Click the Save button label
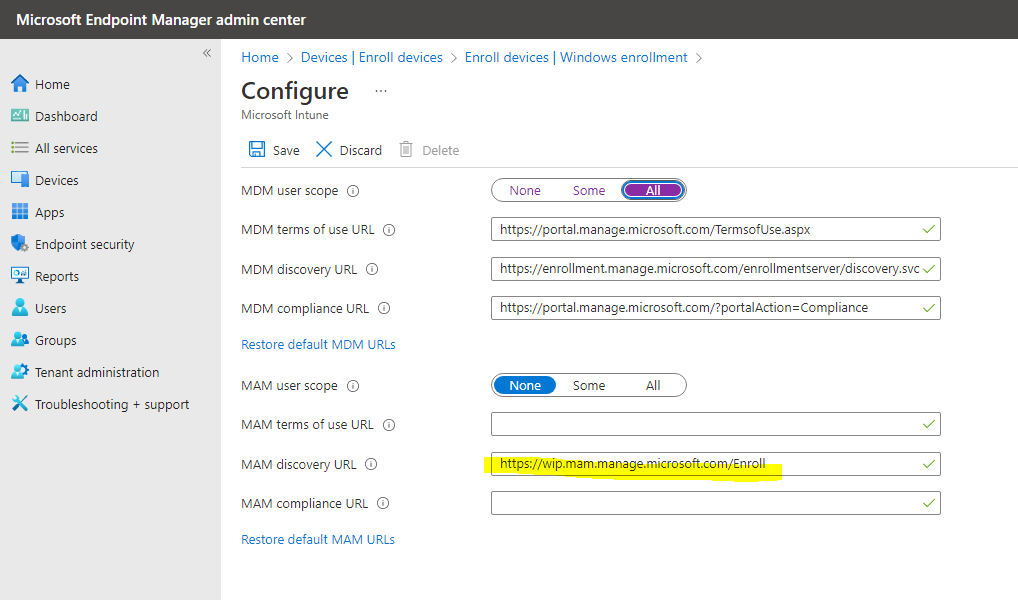 pos(286,150)
